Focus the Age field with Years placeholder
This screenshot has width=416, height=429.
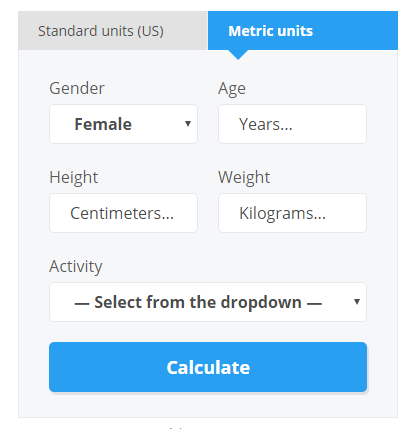point(292,124)
